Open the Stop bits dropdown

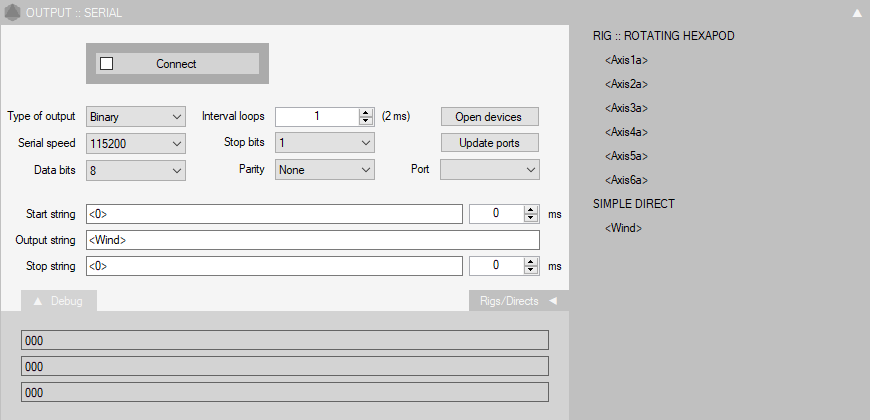[325, 143]
